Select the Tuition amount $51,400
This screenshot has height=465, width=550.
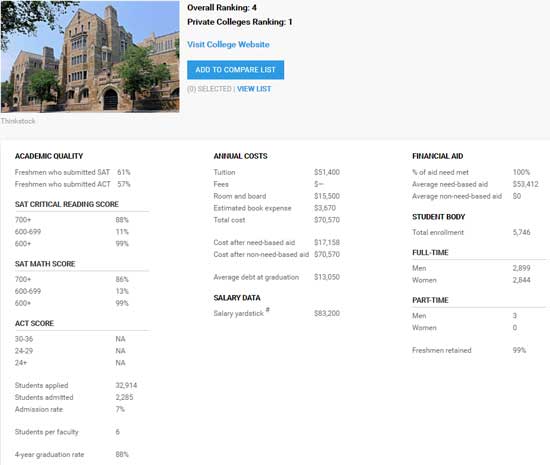click(x=327, y=172)
